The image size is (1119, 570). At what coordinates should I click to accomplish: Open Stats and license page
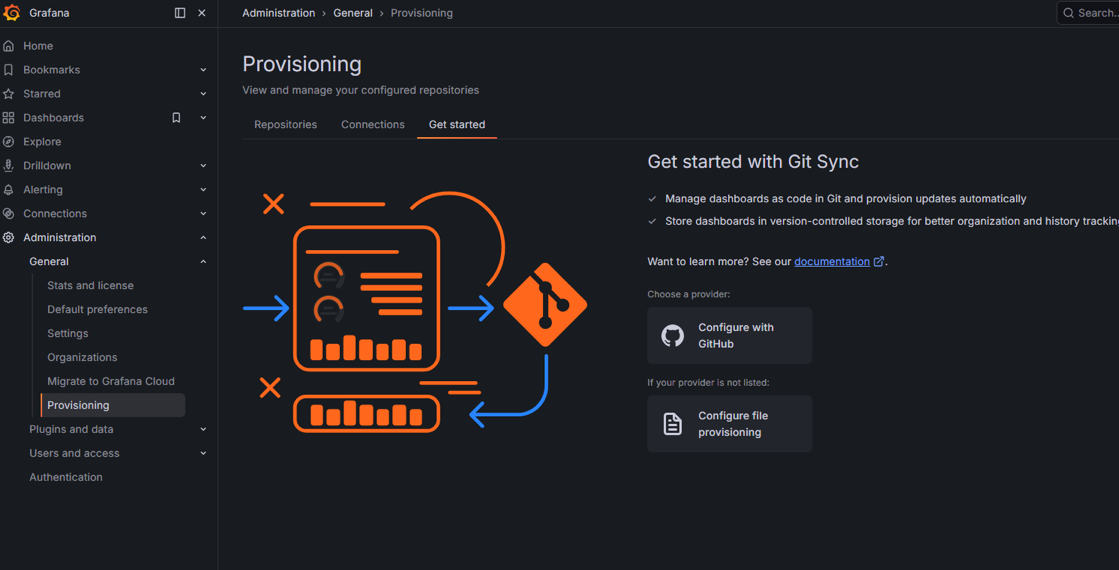90,286
